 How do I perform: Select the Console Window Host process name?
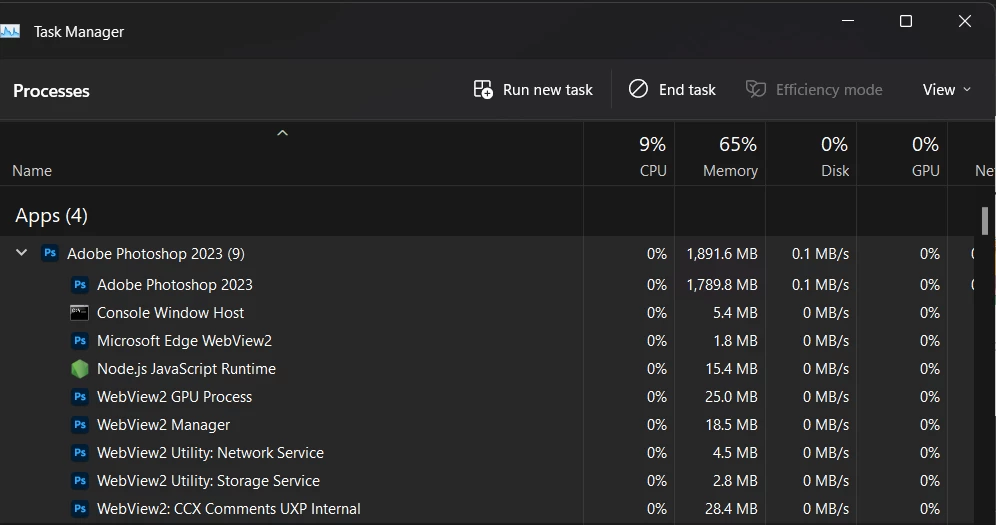(170, 312)
